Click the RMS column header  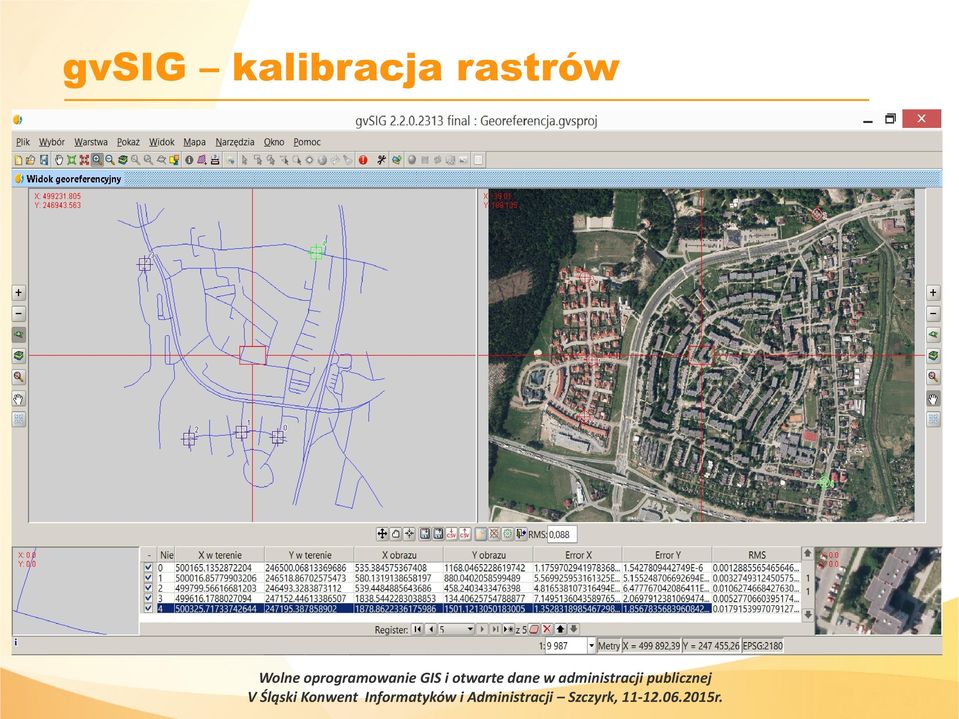(757, 555)
